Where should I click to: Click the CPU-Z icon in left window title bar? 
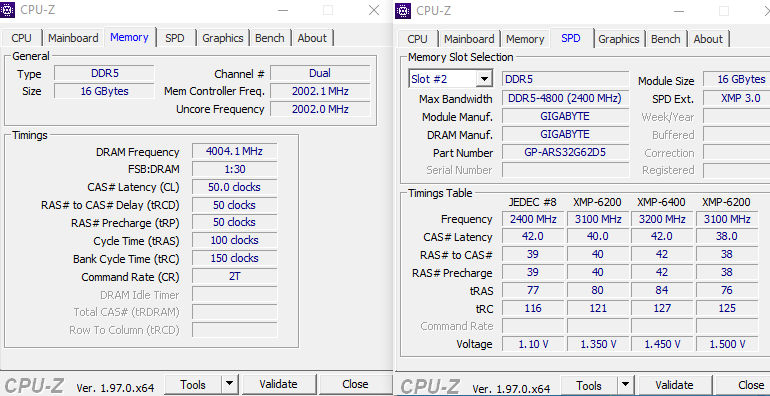tap(7, 10)
